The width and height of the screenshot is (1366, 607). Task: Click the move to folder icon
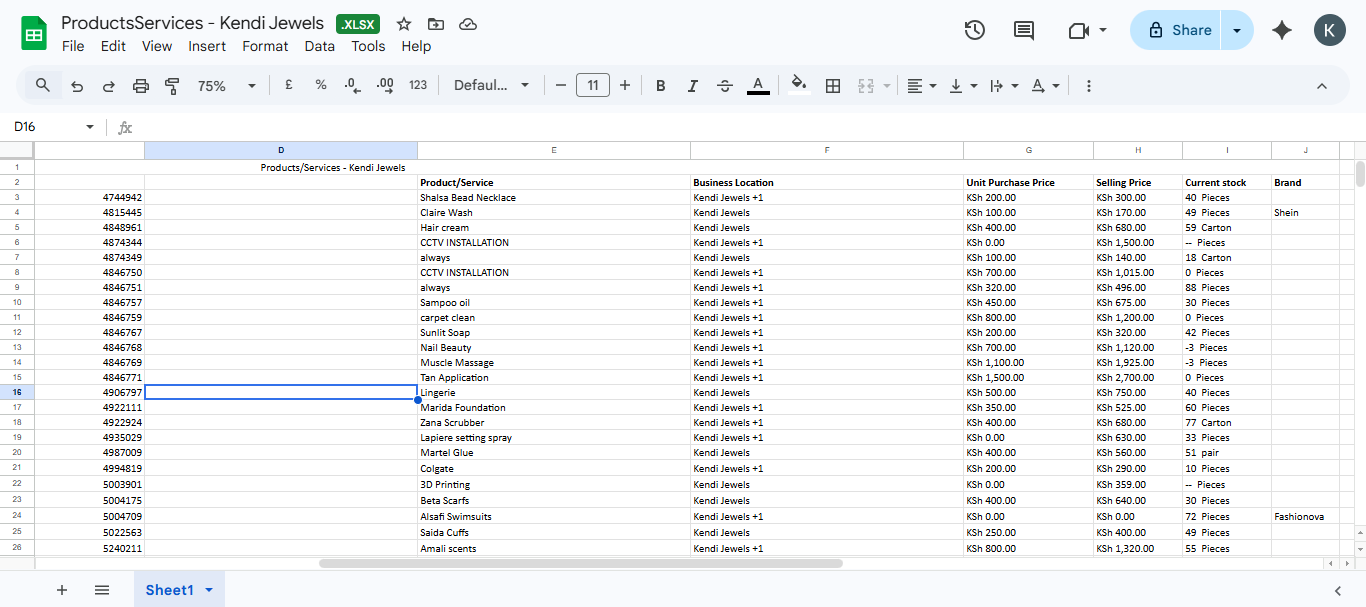click(435, 24)
